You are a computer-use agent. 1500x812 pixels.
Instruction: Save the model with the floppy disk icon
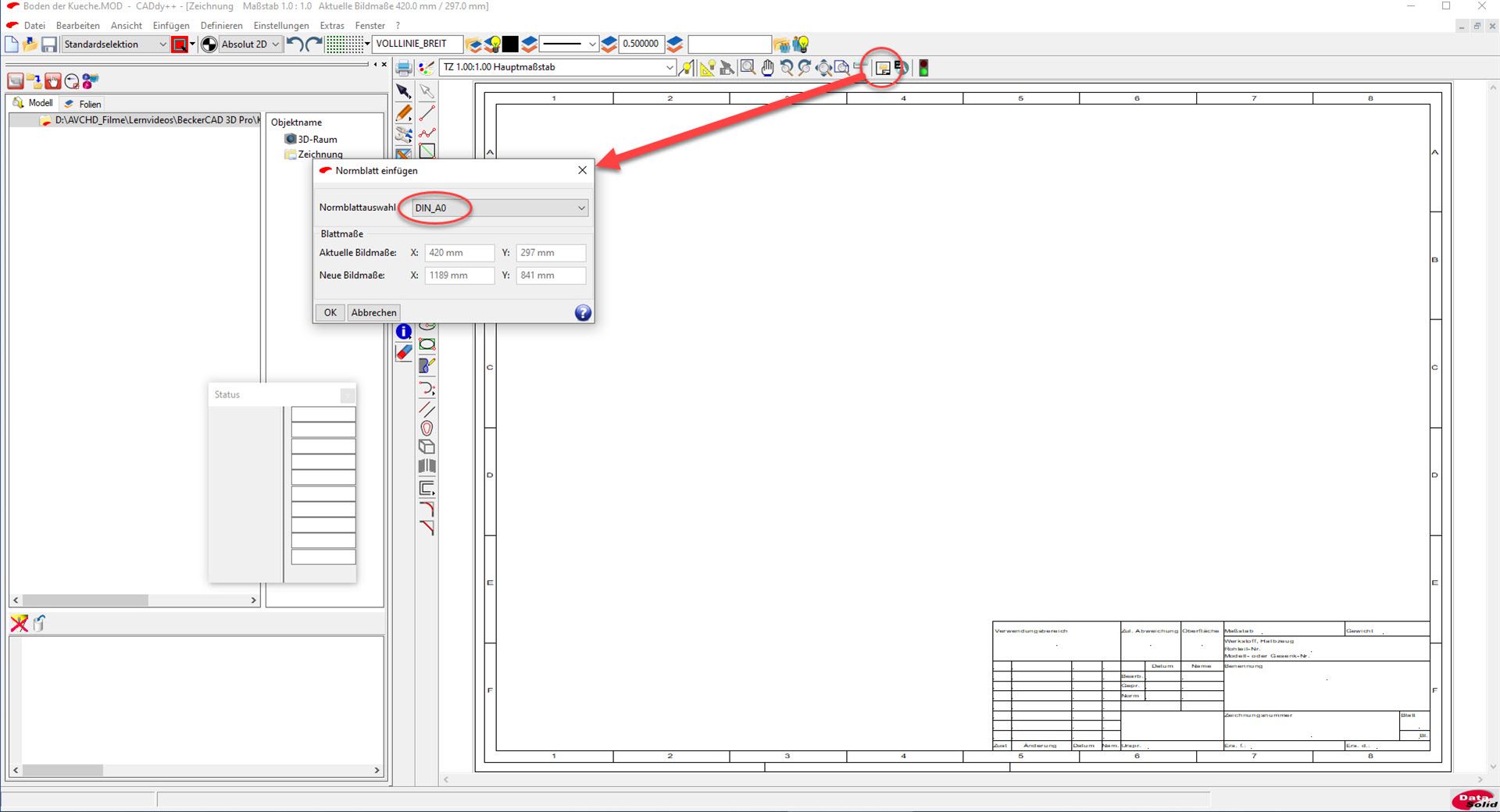point(49,45)
